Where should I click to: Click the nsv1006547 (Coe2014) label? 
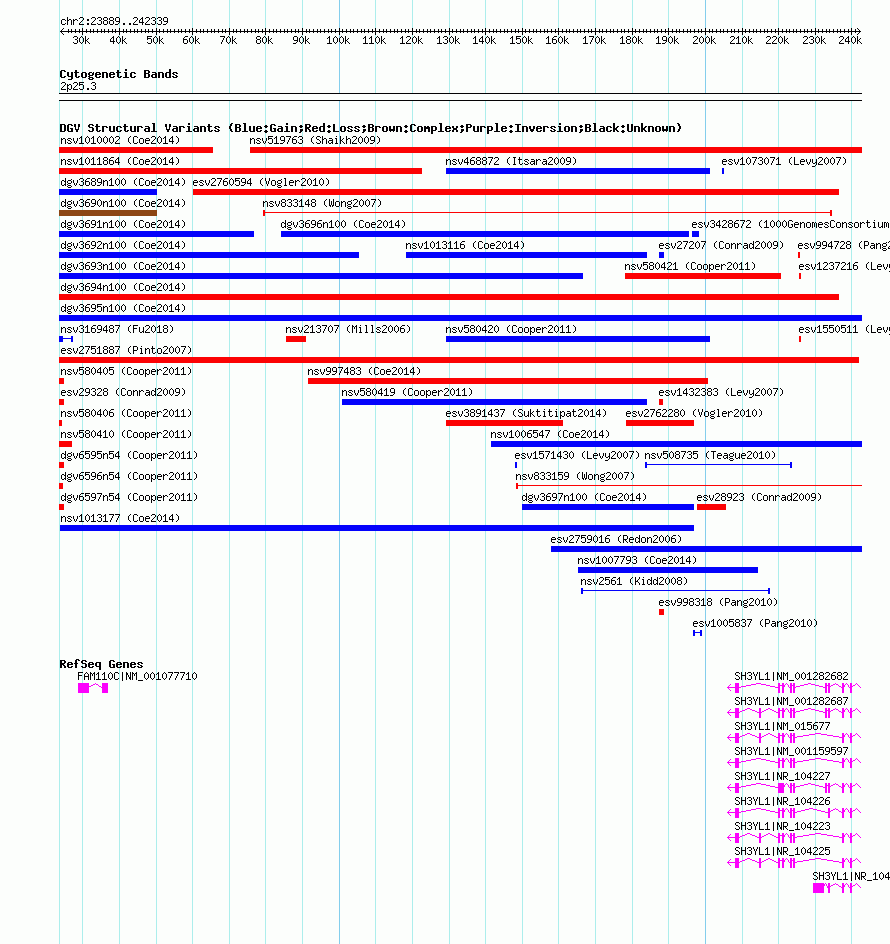[x=550, y=435]
